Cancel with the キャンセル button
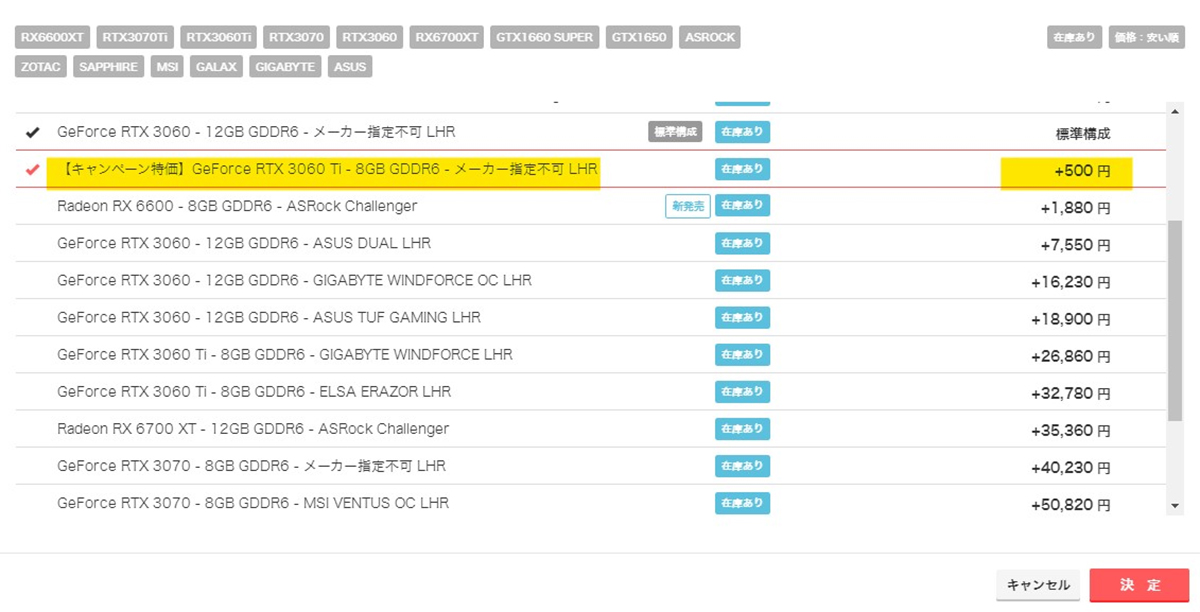This screenshot has width=1200, height=612. coord(1038,585)
